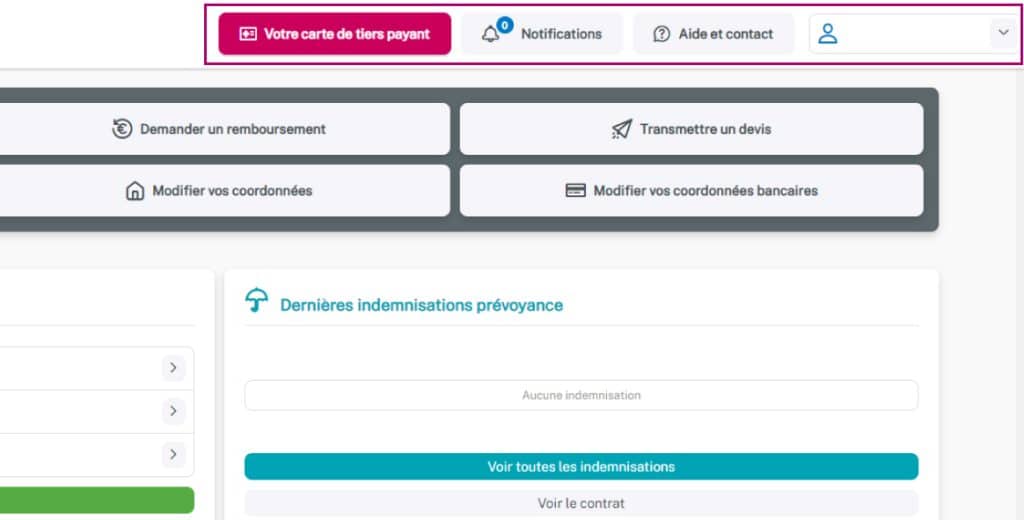Click the tiers payant card icon
This screenshot has height=520, width=1024.
tap(248, 34)
